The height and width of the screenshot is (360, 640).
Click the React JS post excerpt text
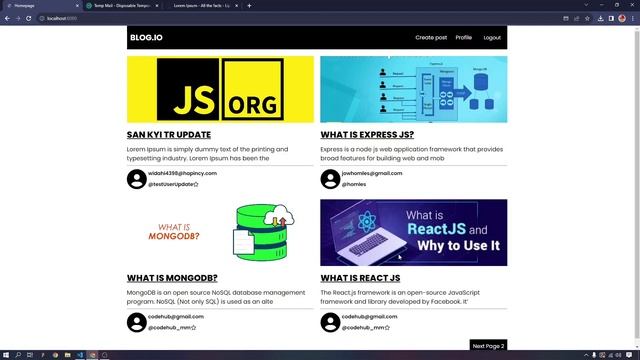tap(400, 297)
